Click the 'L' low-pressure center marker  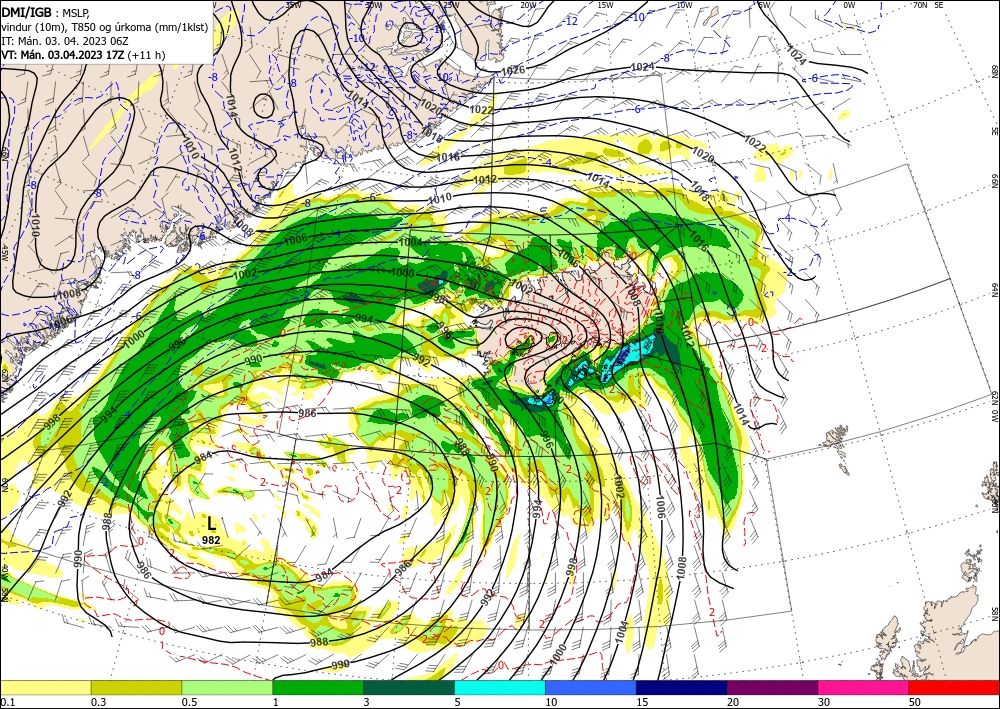click(x=212, y=524)
